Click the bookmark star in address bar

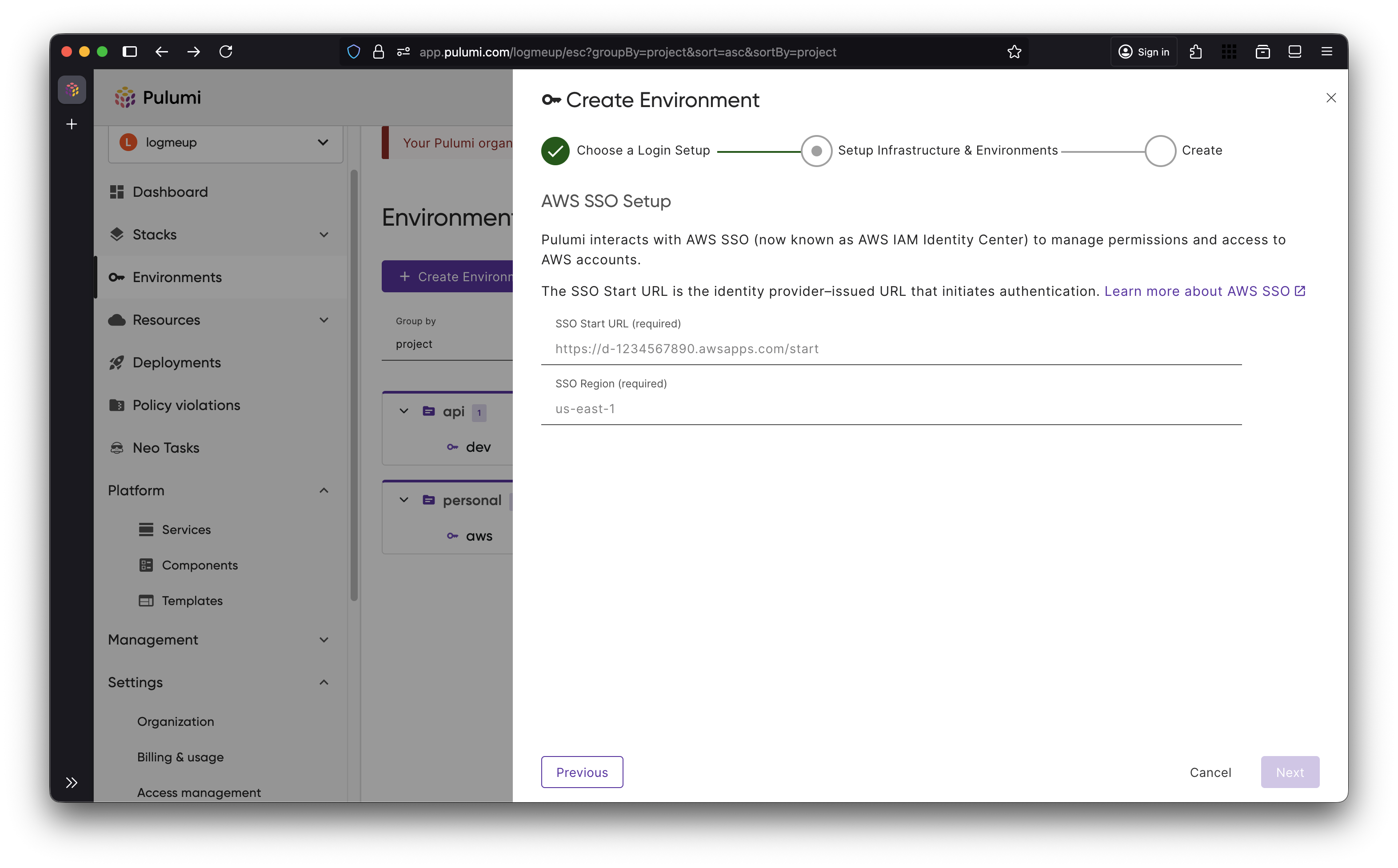tap(1014, 52)
